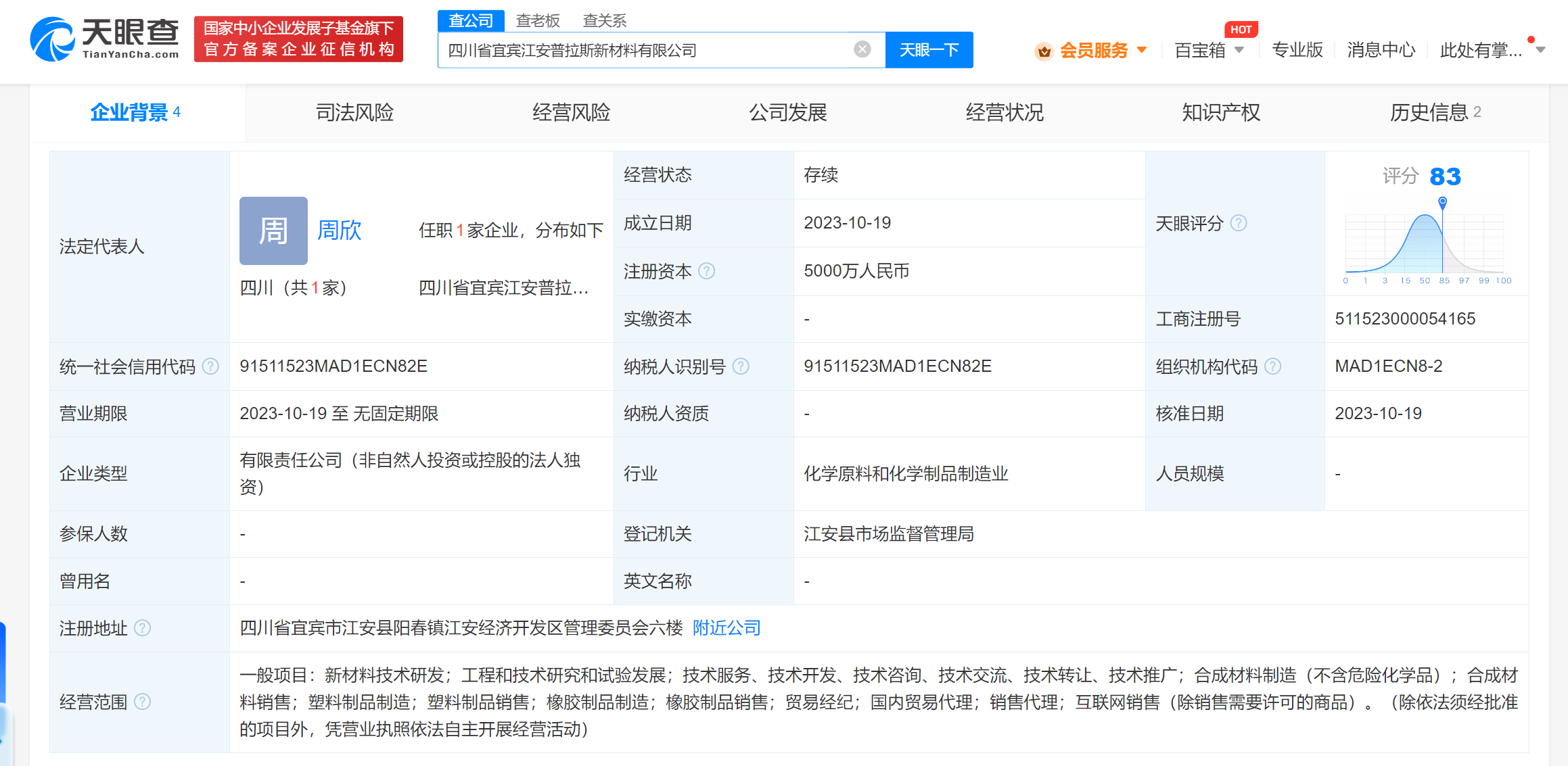The image size is (1568, 766).
Task: Open the 司法风险 tab
Action: (354, 112)
